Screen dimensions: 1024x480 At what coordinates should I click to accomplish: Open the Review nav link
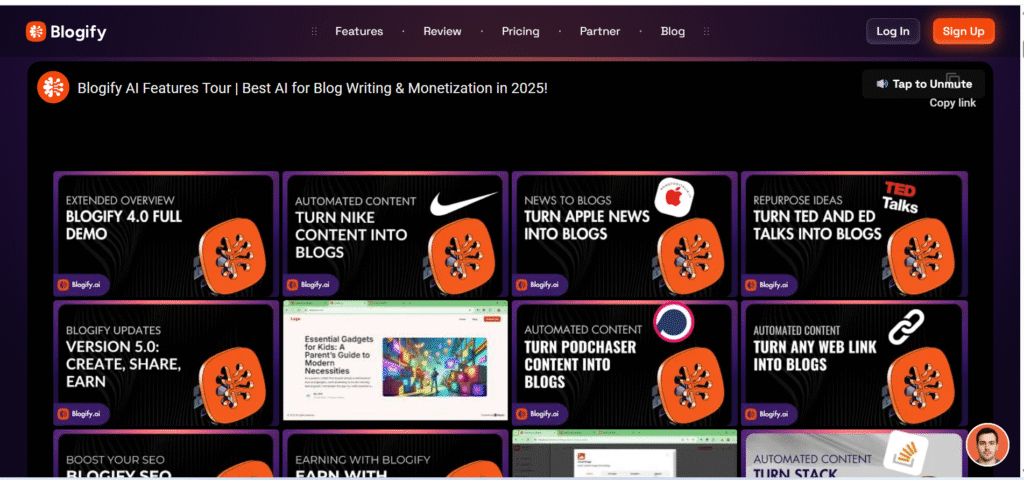[442, 31]
